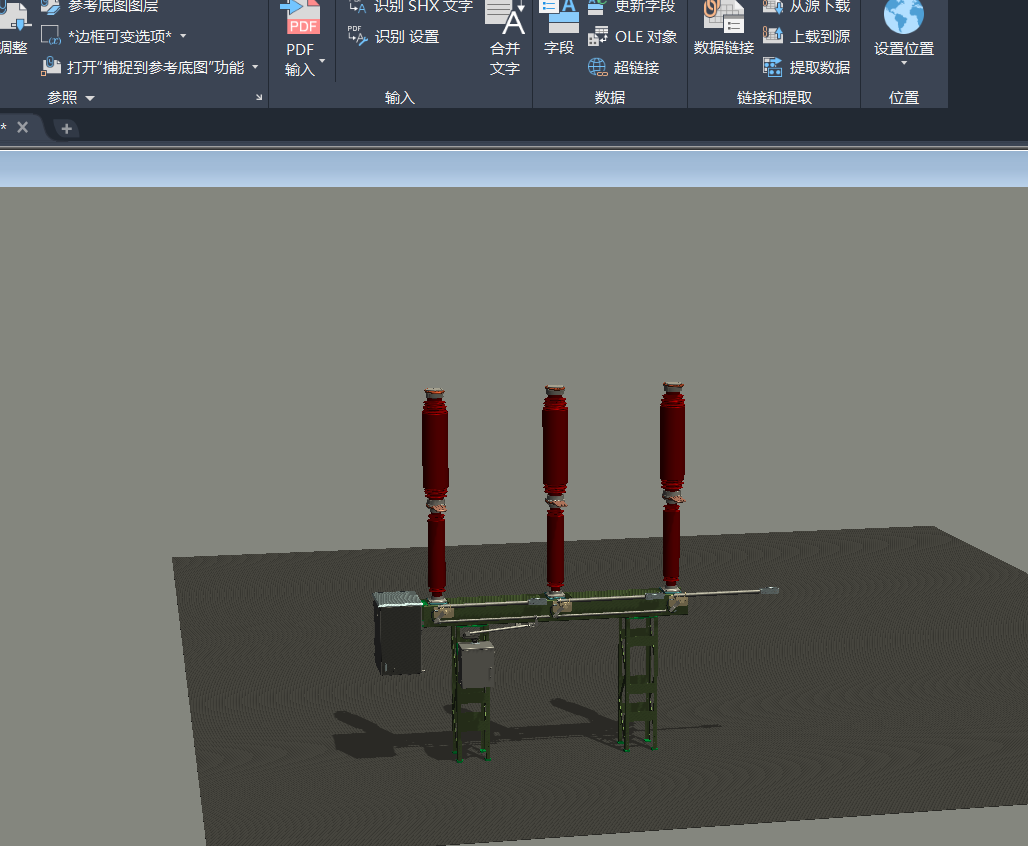Click 参考底图图层 icon
Screen dimensions: 1028x846
click(50, 7)
